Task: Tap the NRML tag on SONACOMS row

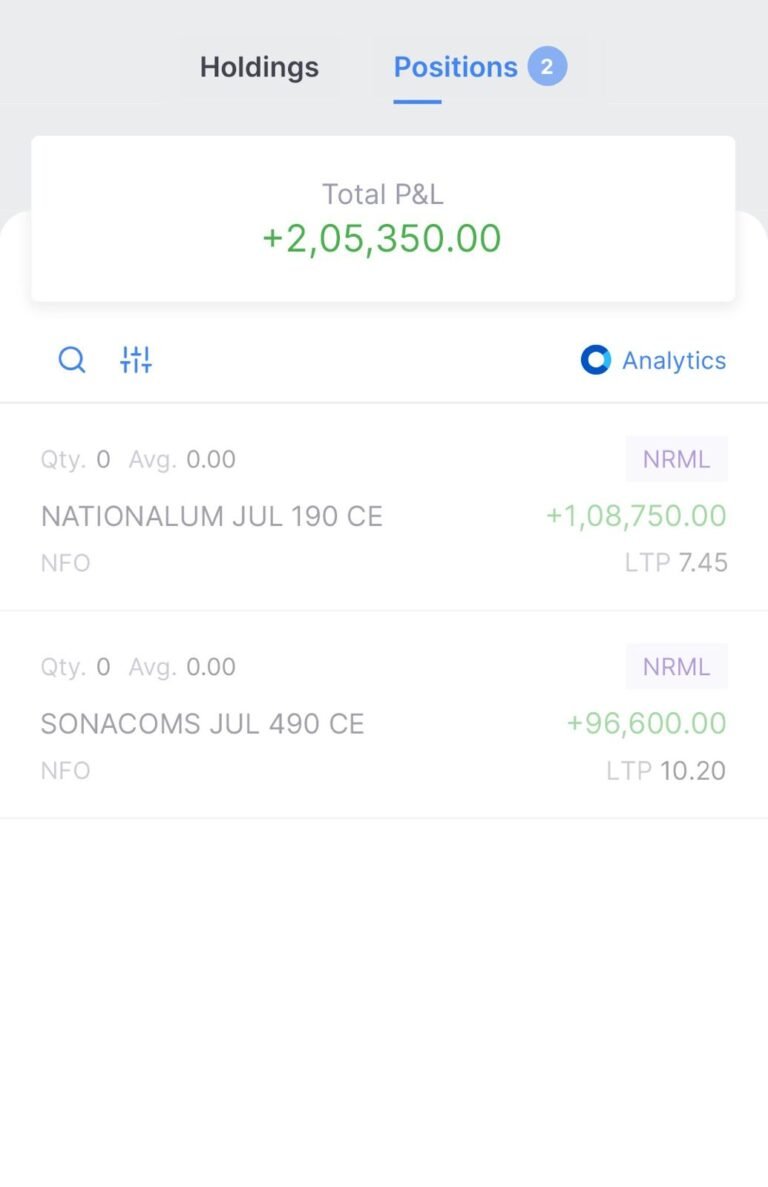Action: (x=676, y=666)
